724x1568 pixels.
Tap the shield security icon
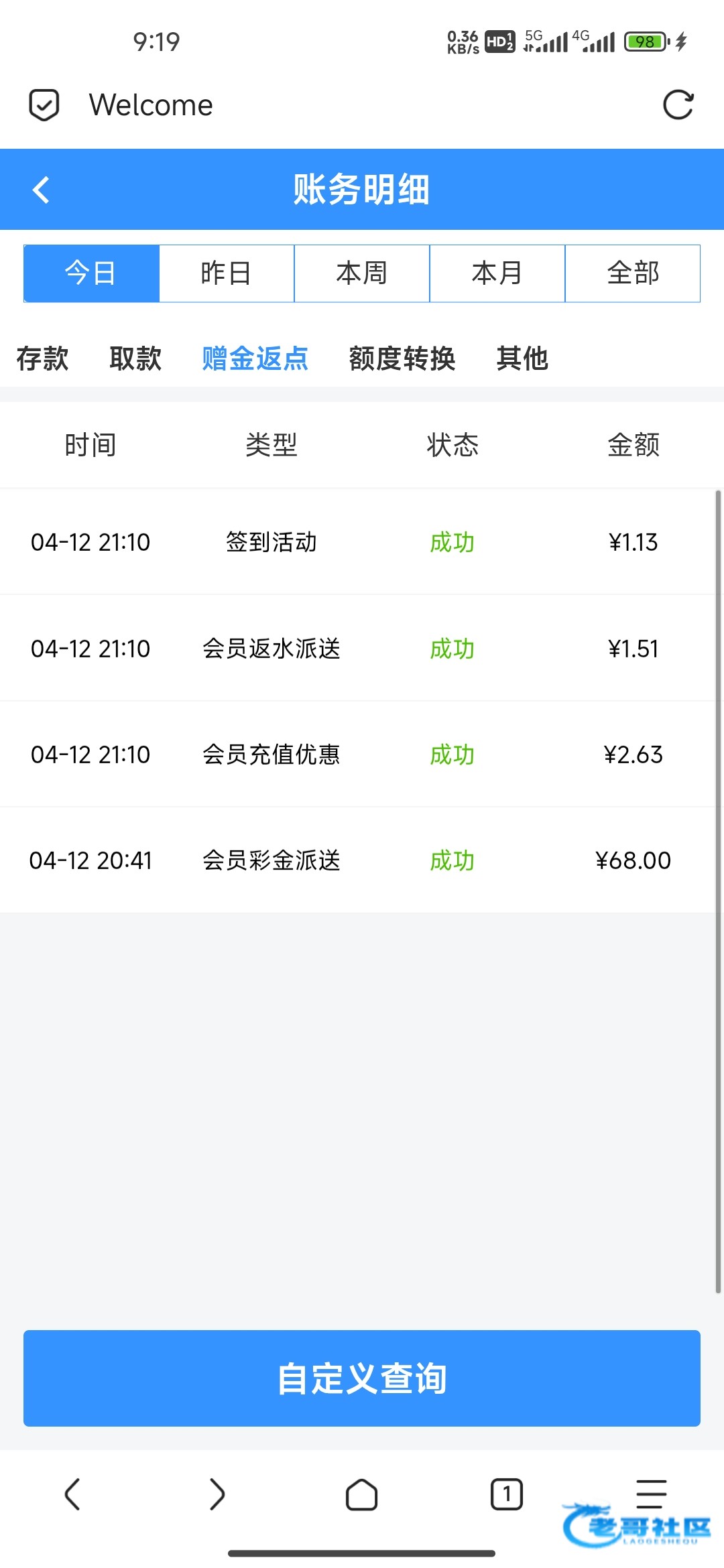44,105
